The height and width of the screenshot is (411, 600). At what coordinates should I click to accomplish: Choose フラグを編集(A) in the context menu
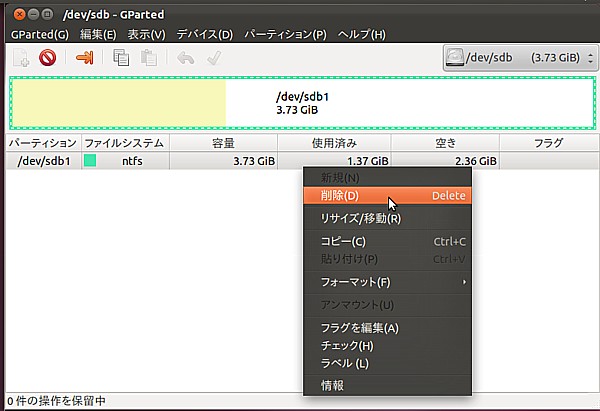pos(387,328)
